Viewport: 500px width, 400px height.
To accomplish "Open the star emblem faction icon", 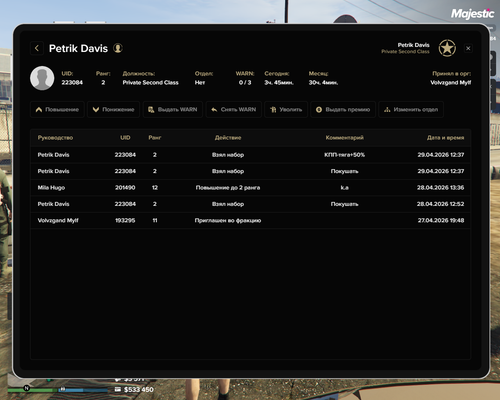I will click(447, 48).
